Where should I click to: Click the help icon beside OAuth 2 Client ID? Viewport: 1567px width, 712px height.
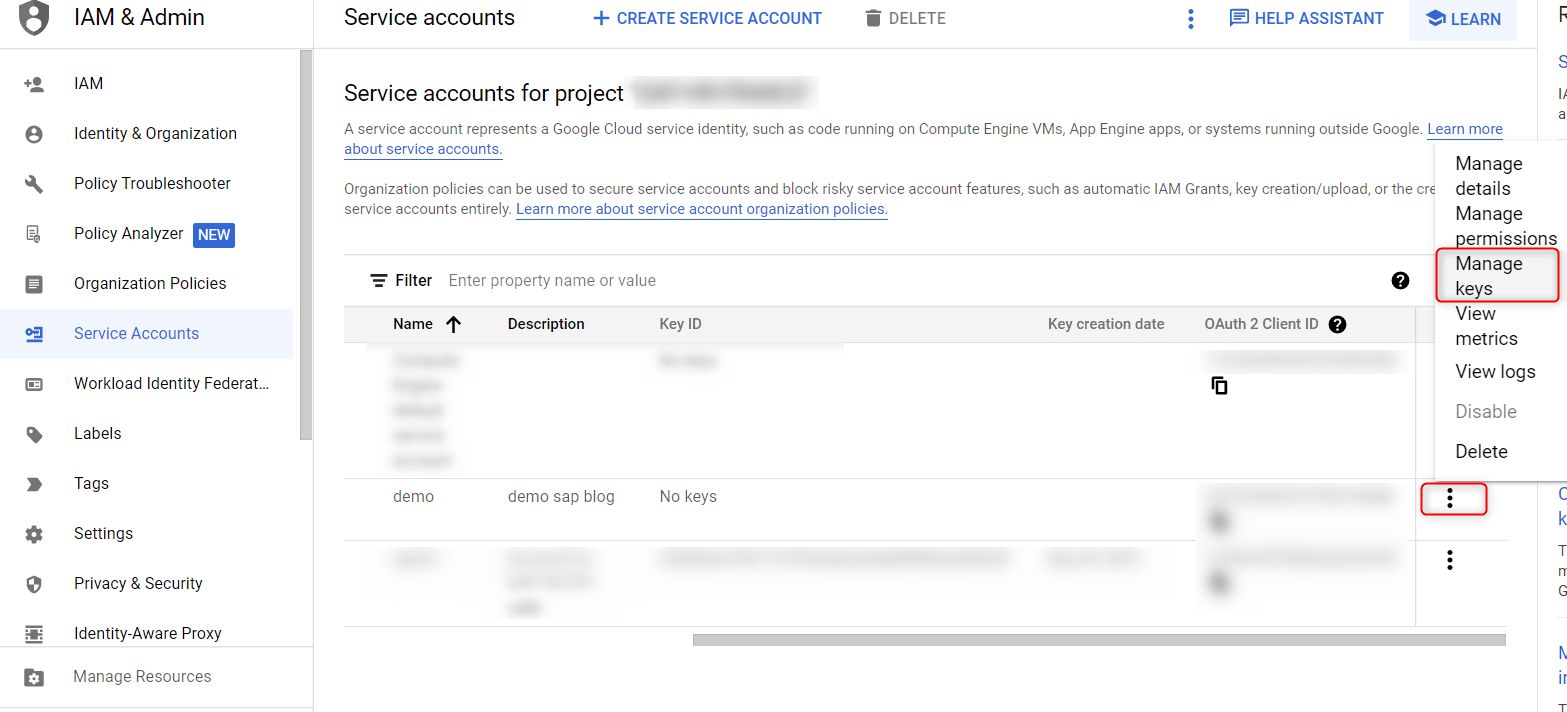coord(1337,324)
